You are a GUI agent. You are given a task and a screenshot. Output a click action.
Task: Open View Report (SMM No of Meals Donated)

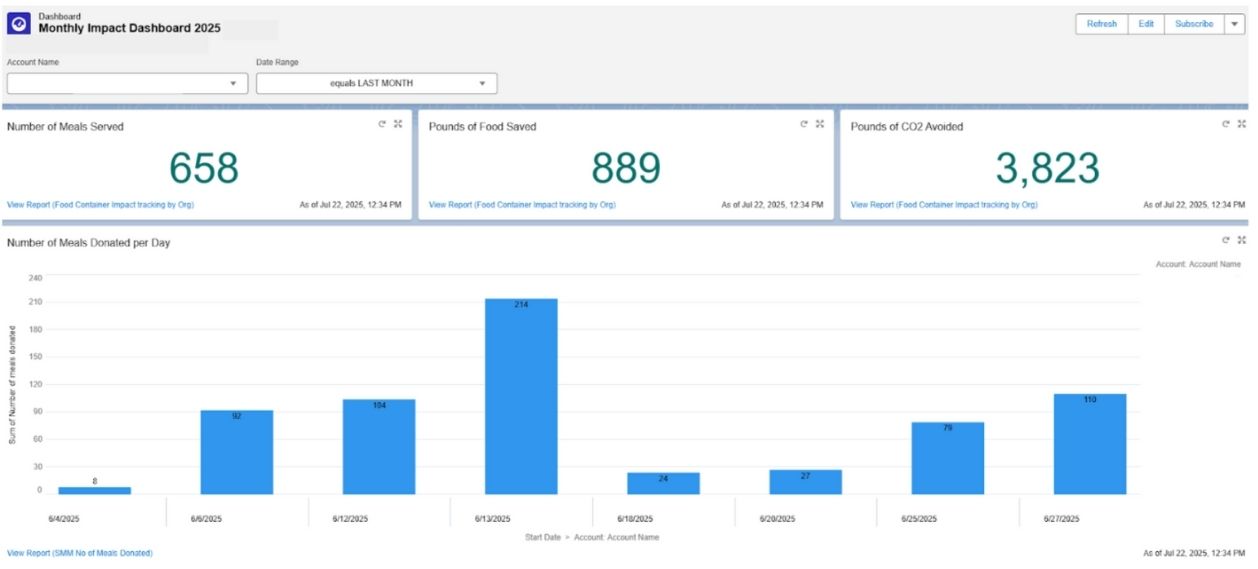80,553
